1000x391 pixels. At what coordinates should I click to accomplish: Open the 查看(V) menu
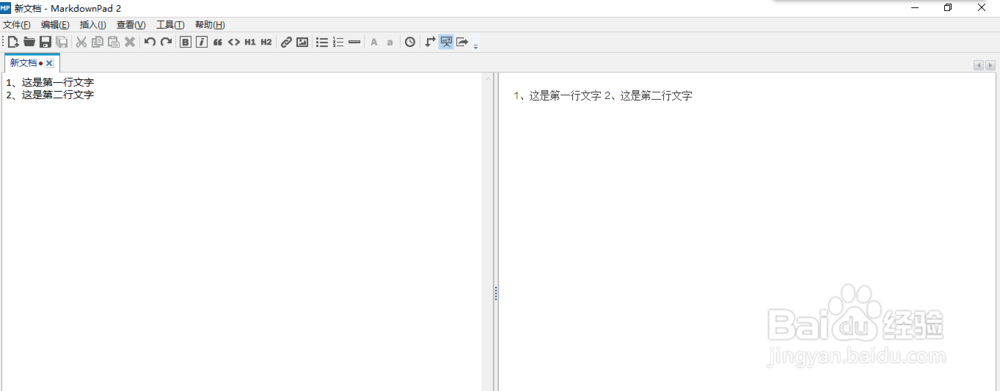click(131, 25)
